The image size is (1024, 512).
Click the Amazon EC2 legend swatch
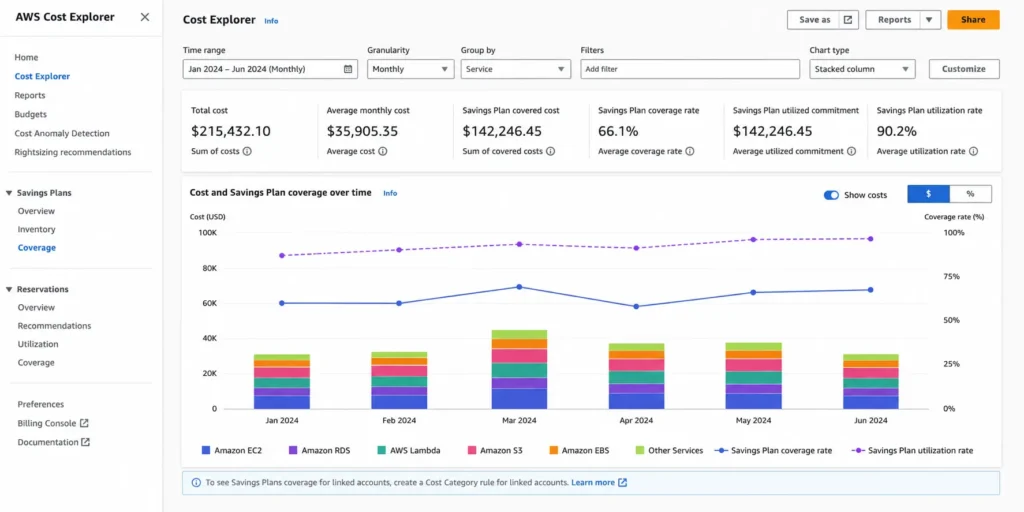click(x=206, y=450)
